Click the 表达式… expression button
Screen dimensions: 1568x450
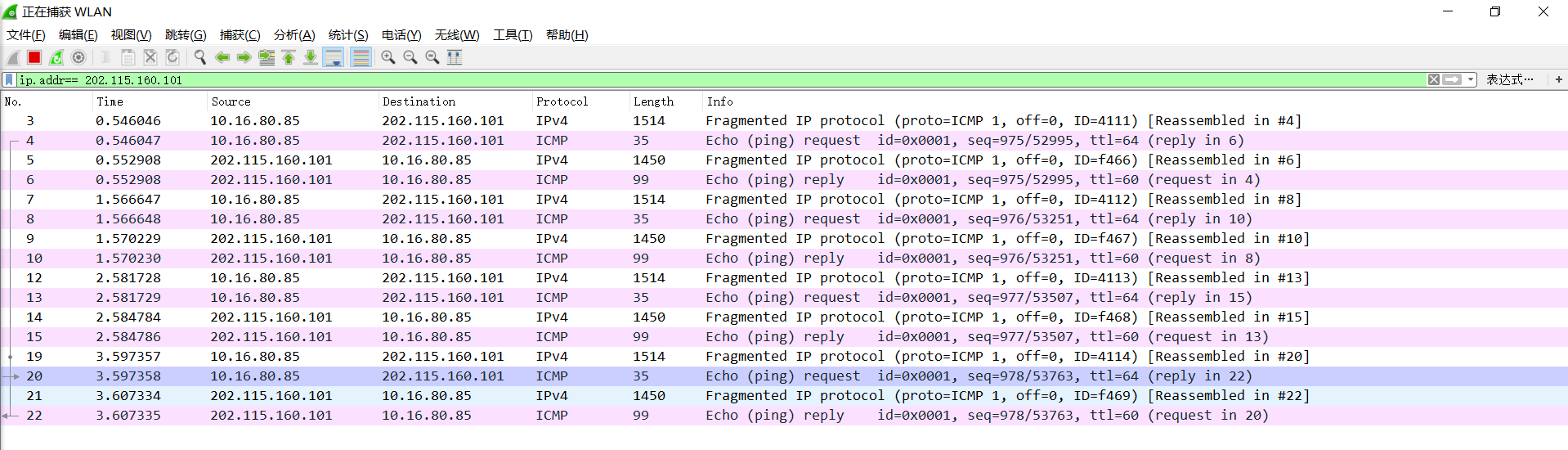click(1509, 79)
